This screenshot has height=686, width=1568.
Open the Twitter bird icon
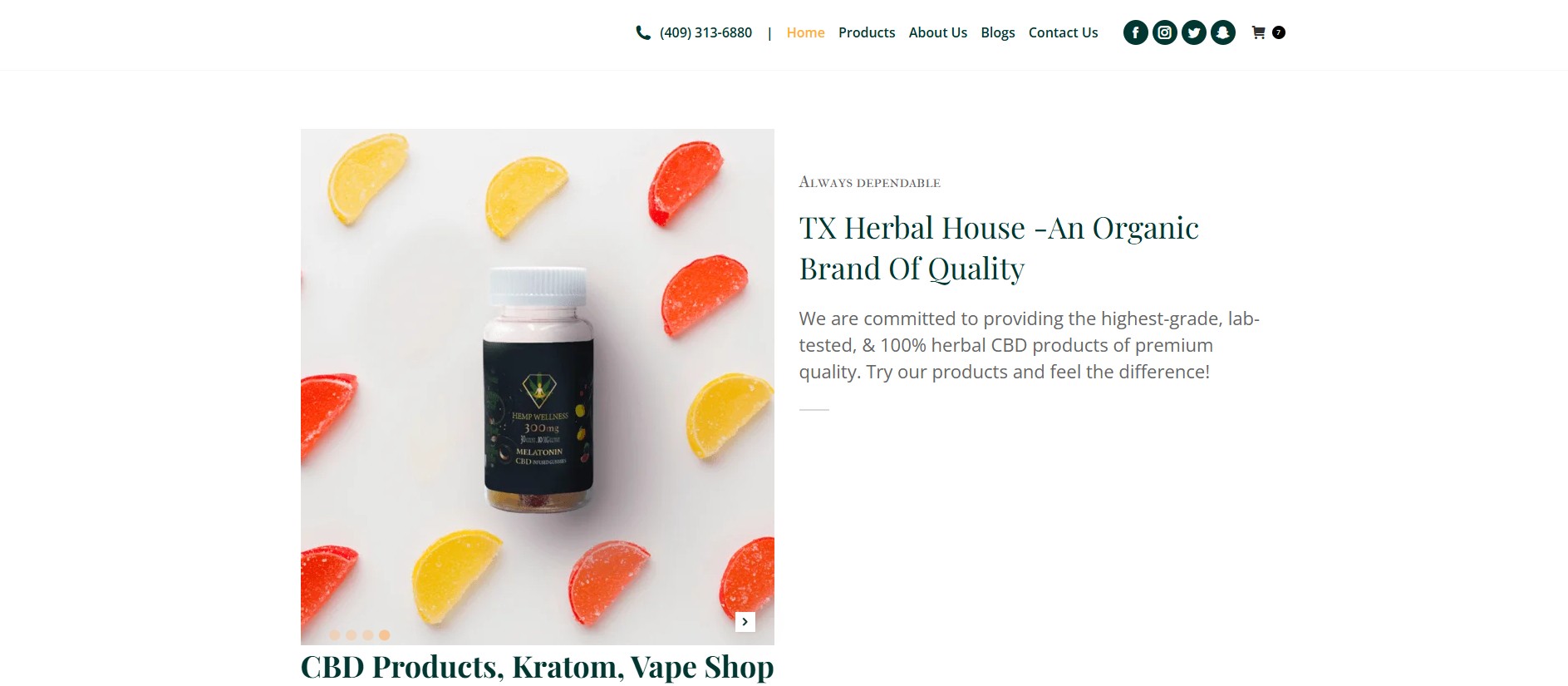point(1194,32)
